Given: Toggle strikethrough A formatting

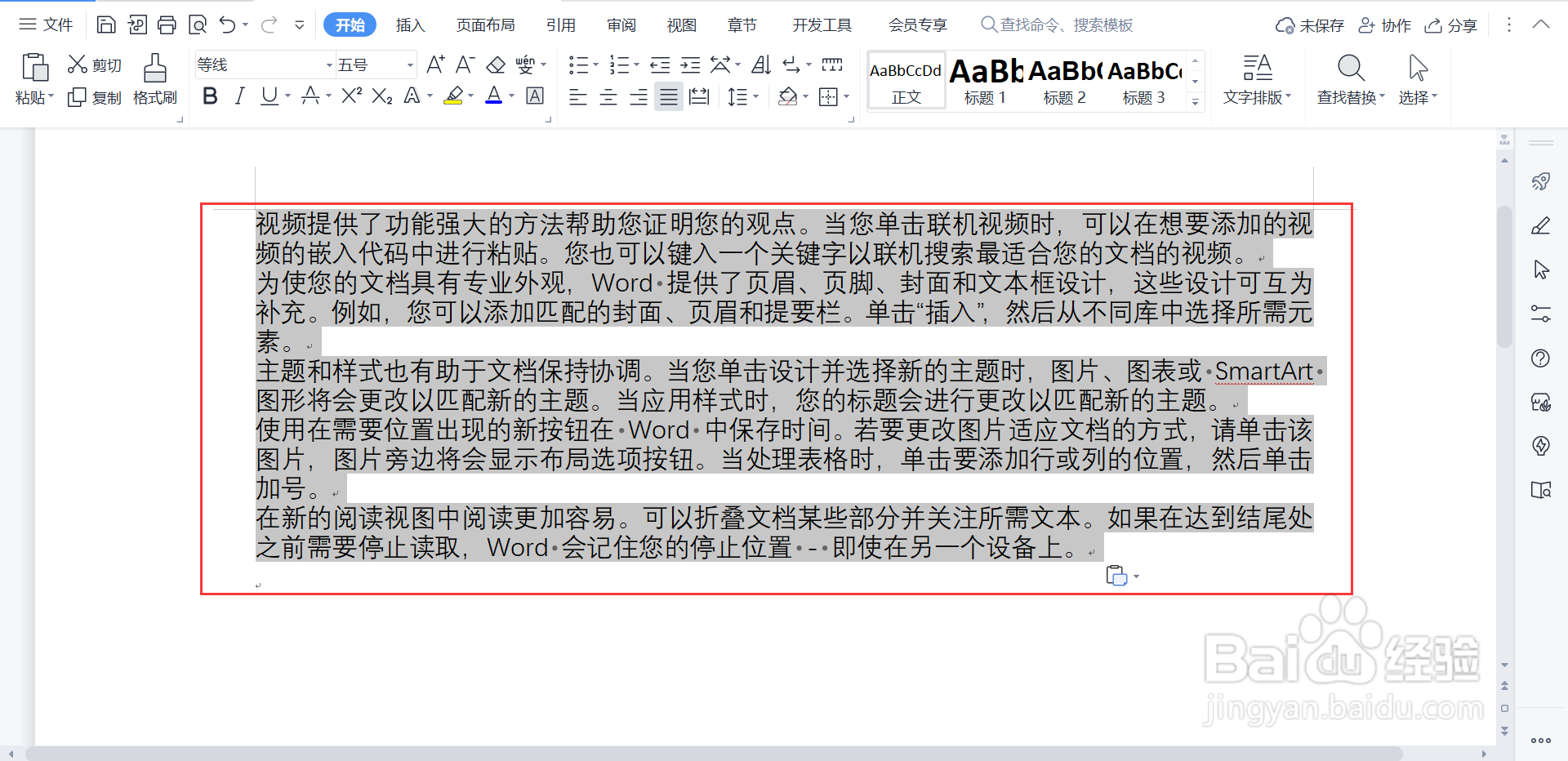Looking at the screenshot, I should pos(310,96).
